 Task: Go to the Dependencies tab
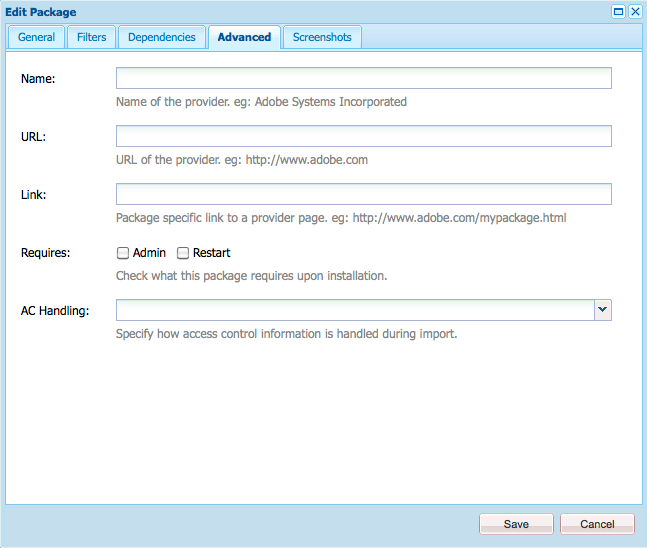pyautogui.click(x=162, y=37)
